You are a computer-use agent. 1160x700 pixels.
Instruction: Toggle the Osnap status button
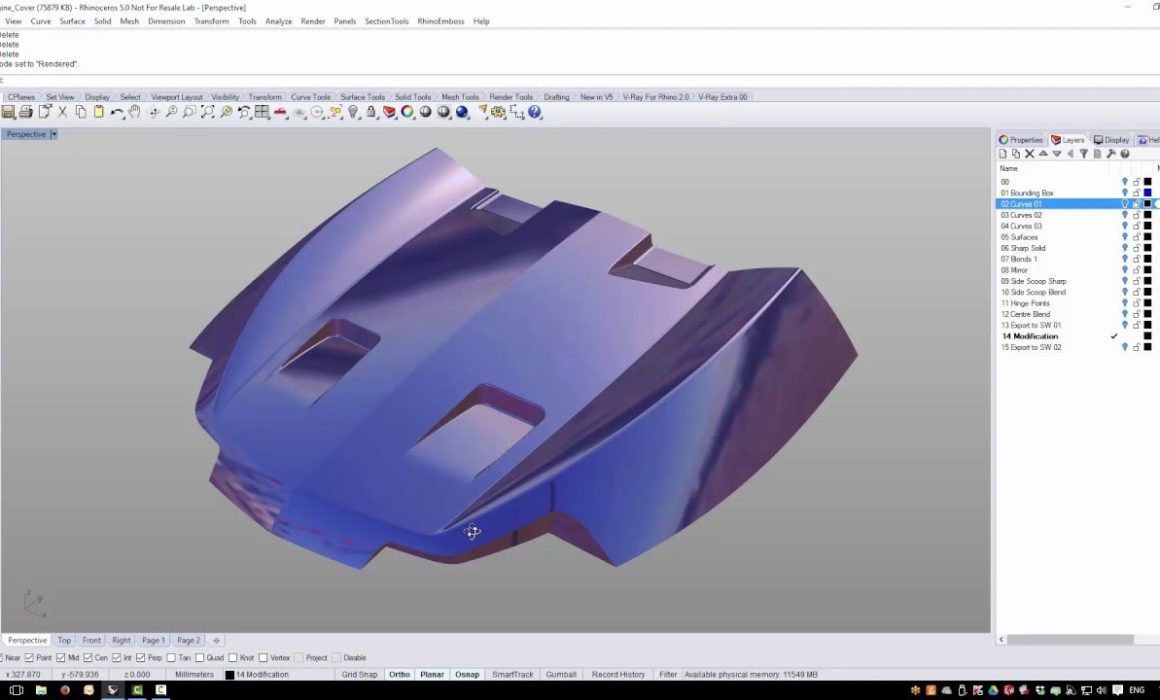(x=467, y=674)
